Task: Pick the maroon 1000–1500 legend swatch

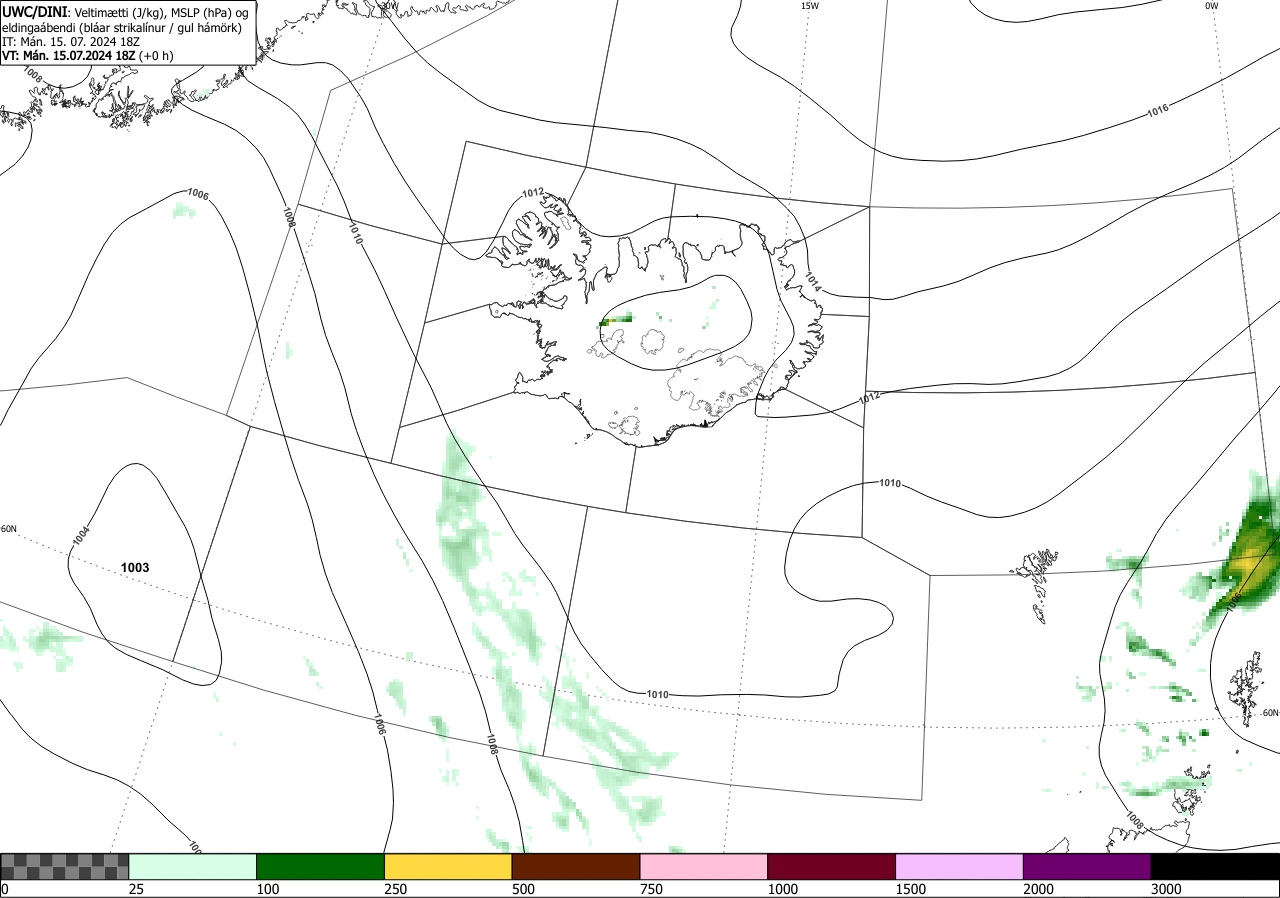Action: pos(832,866)
